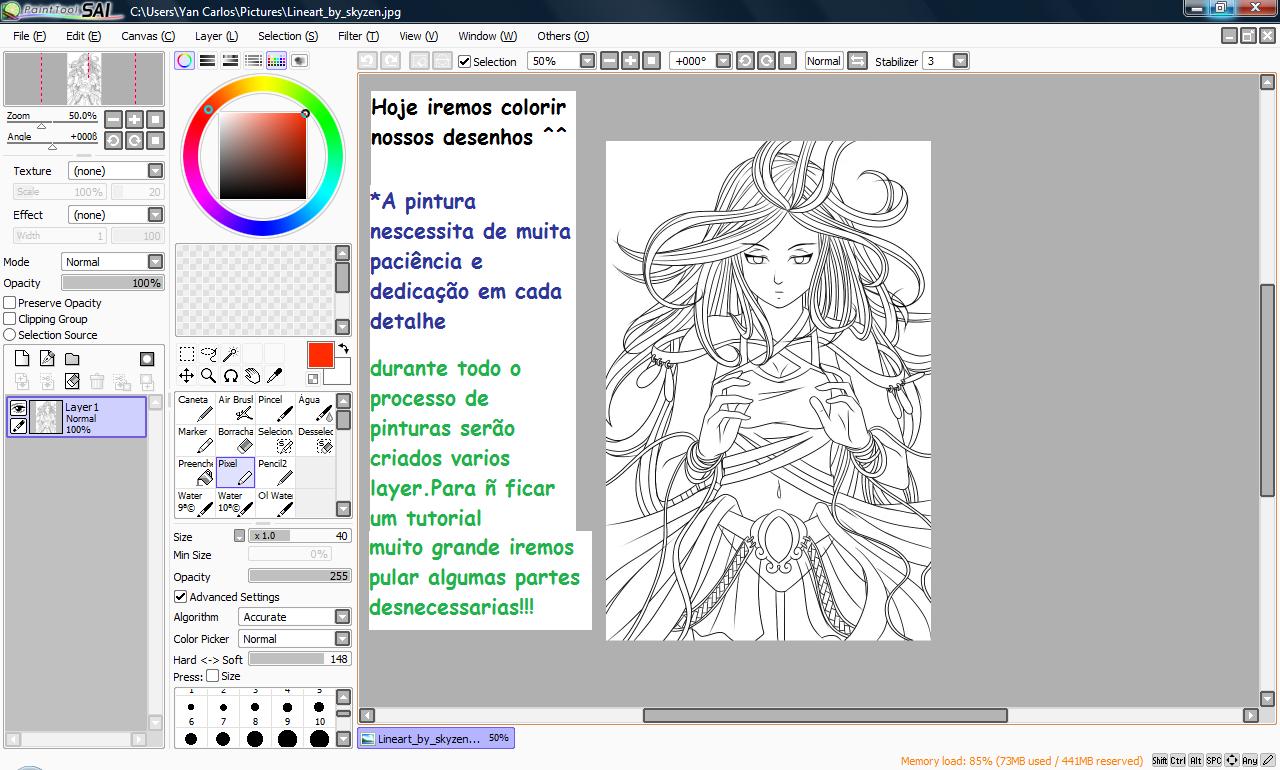Choose the Pencil2 brush
Viewport: 1280px width, 770px height.
tap(275, 472)
